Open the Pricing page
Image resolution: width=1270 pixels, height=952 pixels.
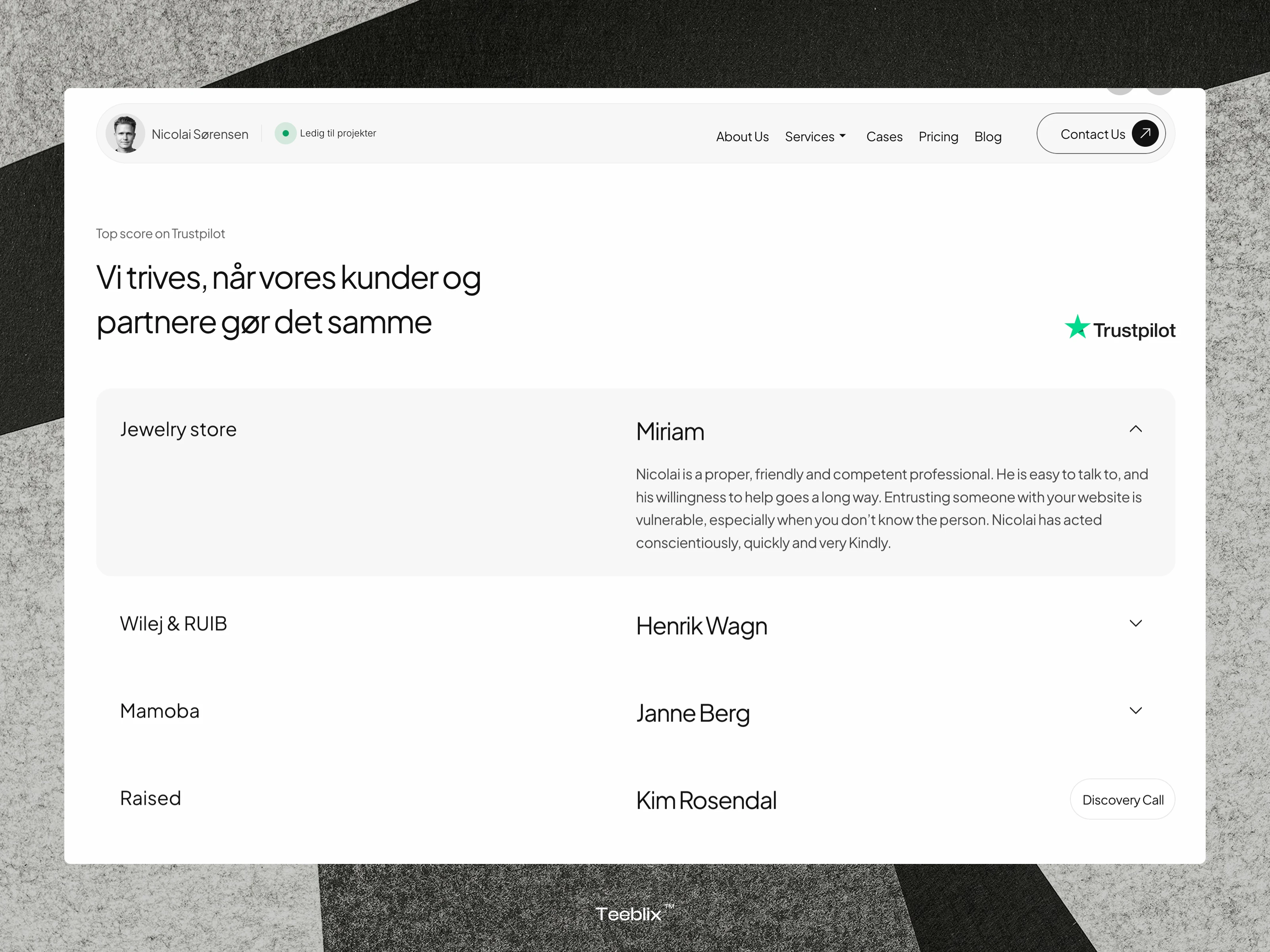point(938,136)
